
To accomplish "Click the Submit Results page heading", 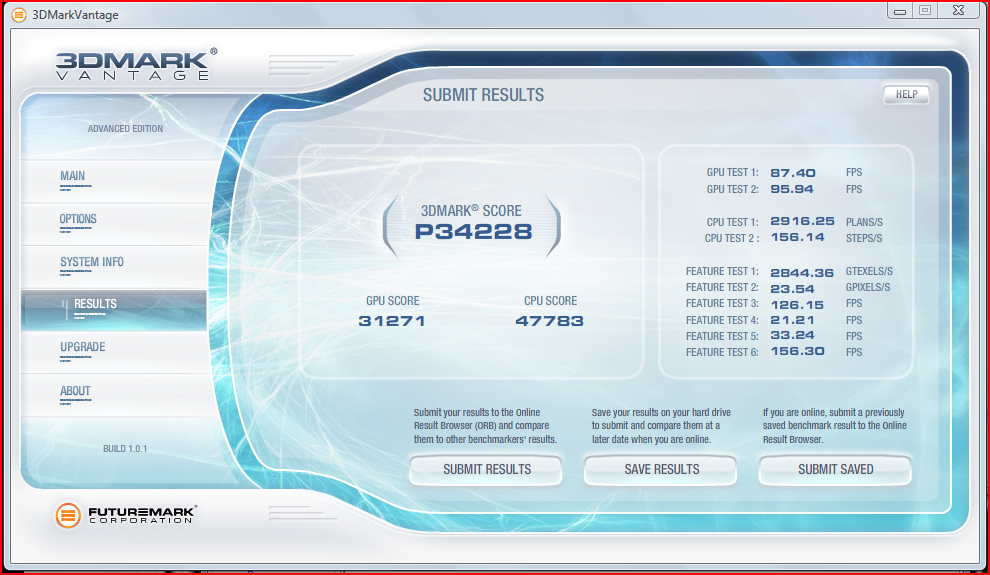I will [483, 95].
